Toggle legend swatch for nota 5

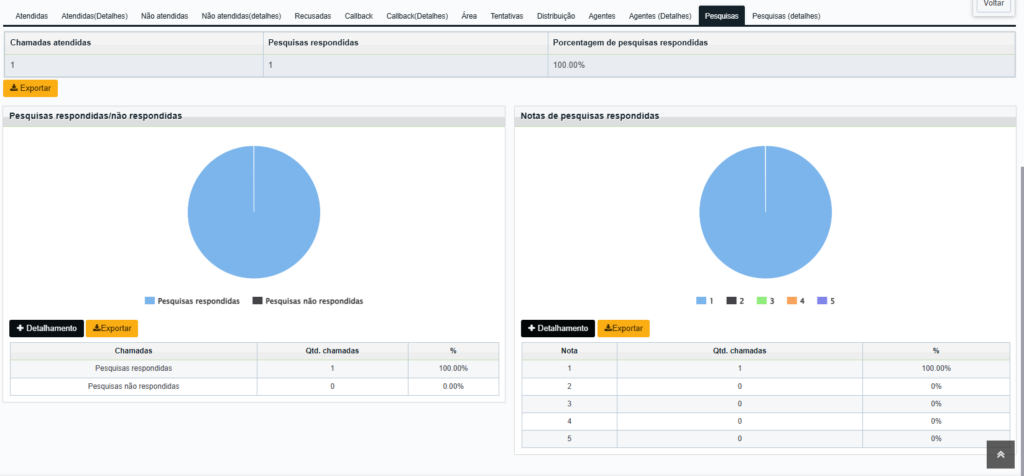point(822,301)
